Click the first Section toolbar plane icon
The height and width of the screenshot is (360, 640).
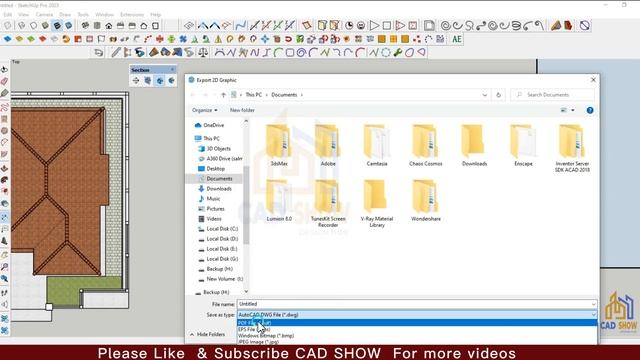tap(136, 81)
